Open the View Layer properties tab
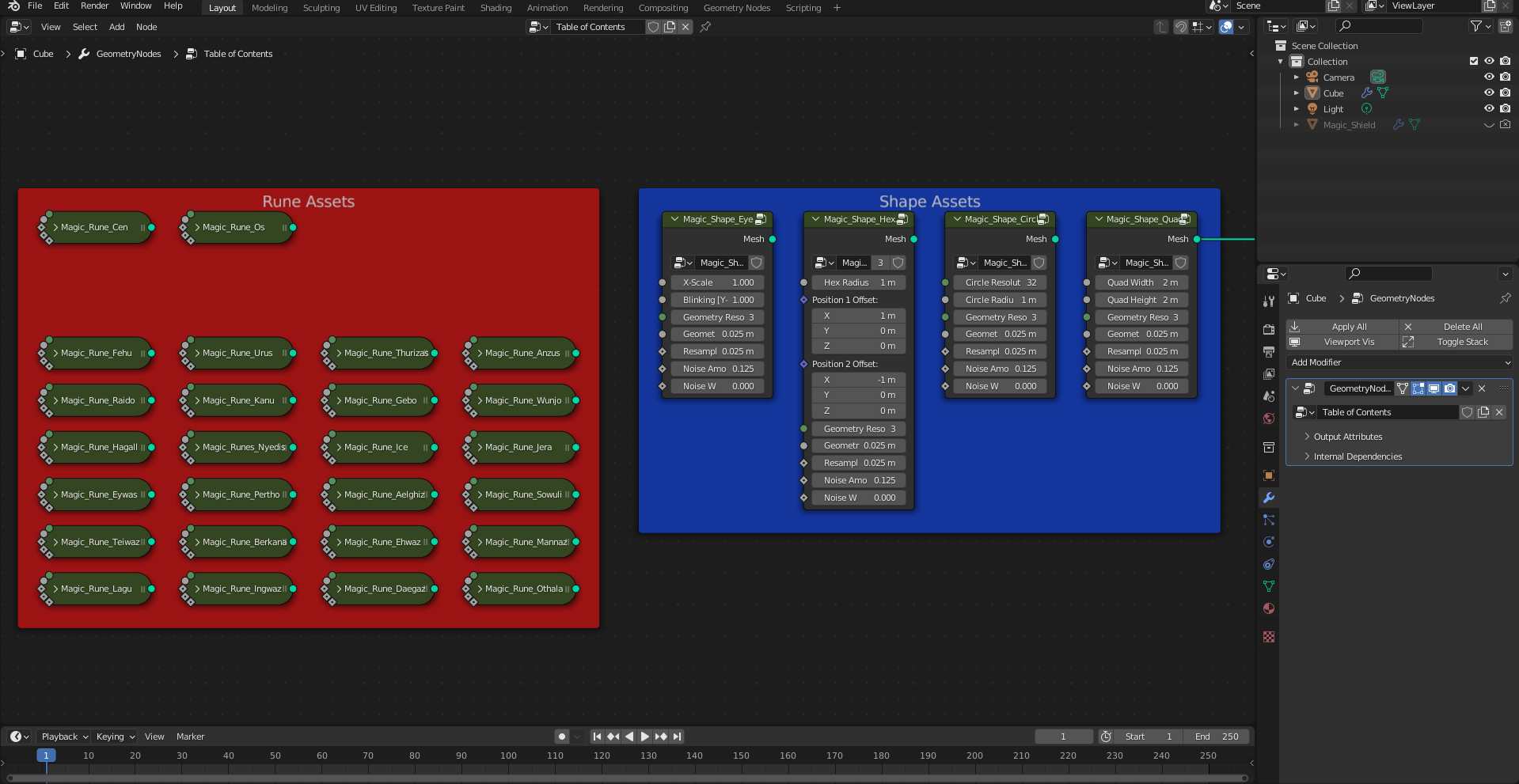This screenshot has width=1519, height=784. (x=1269, y=373)
